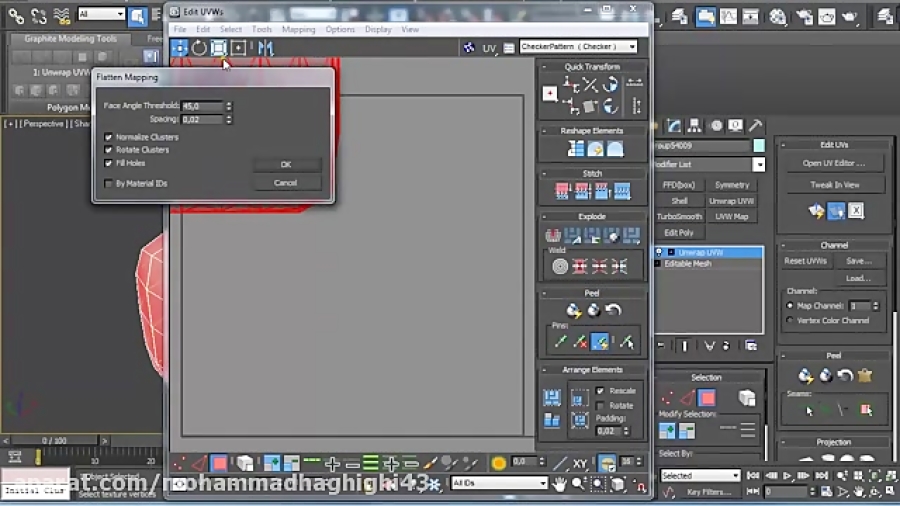This screenshot has height=506, width=900.
Task: Enable the By Material IDs checkbox
Action: (108, 184)
